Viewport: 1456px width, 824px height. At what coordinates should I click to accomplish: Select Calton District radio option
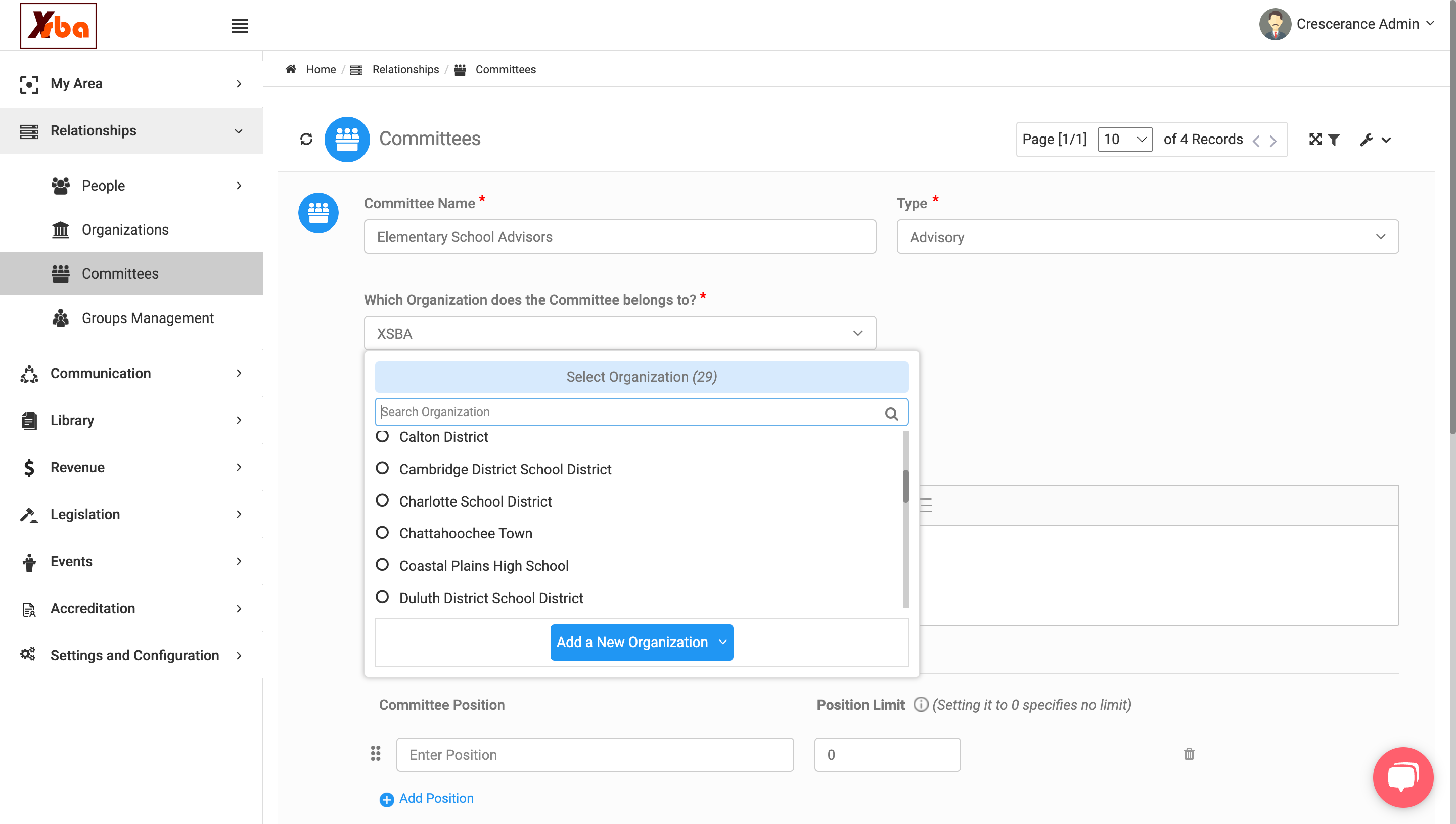pos(383,436)
